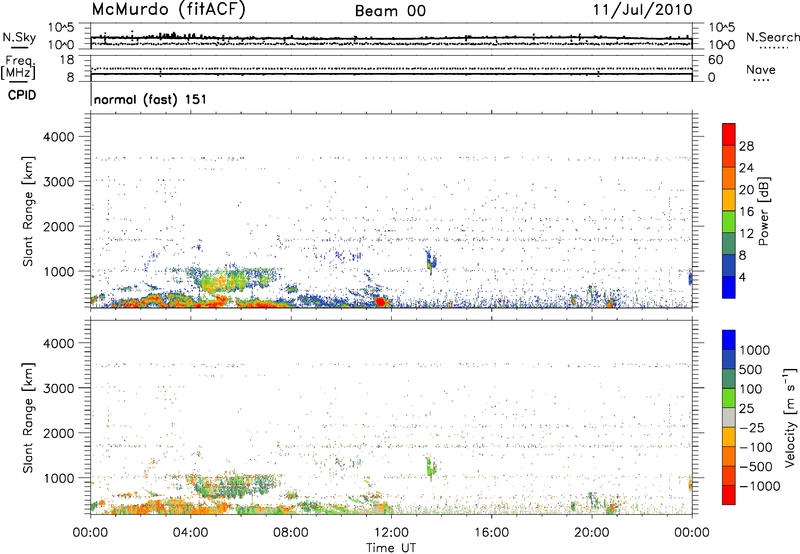Click the 'McMurdo (fitACF)' title text
Viewport: 800px width, 554px height.
click(x=168, y=10)
